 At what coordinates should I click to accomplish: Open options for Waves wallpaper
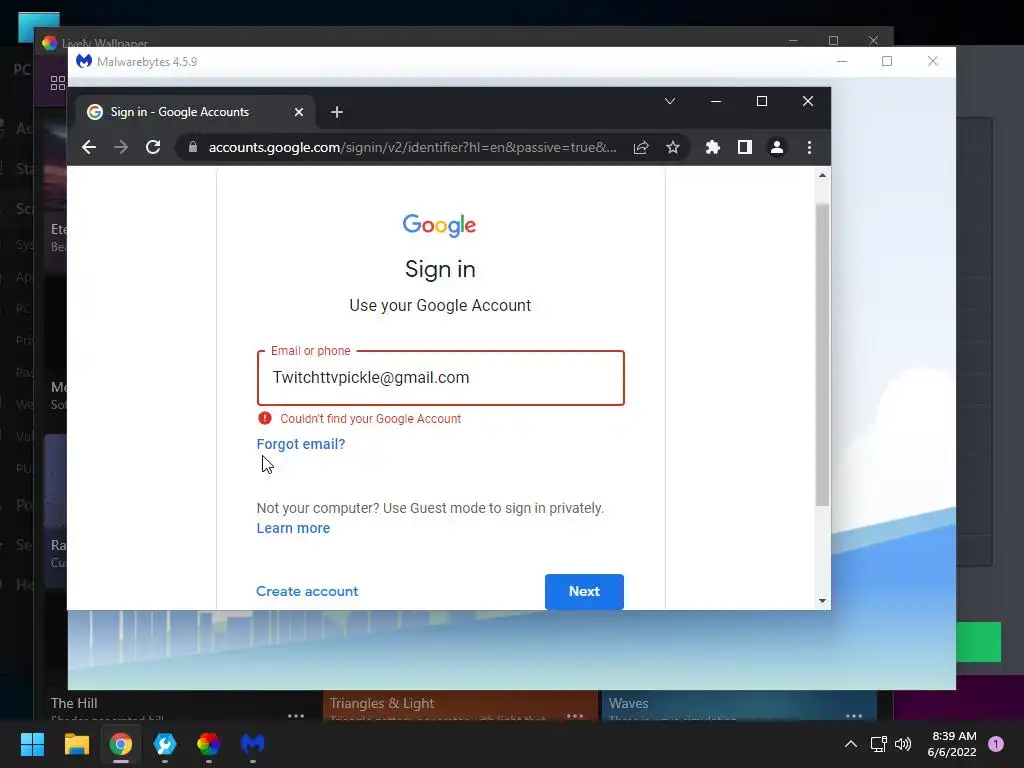tap(854, 716)
